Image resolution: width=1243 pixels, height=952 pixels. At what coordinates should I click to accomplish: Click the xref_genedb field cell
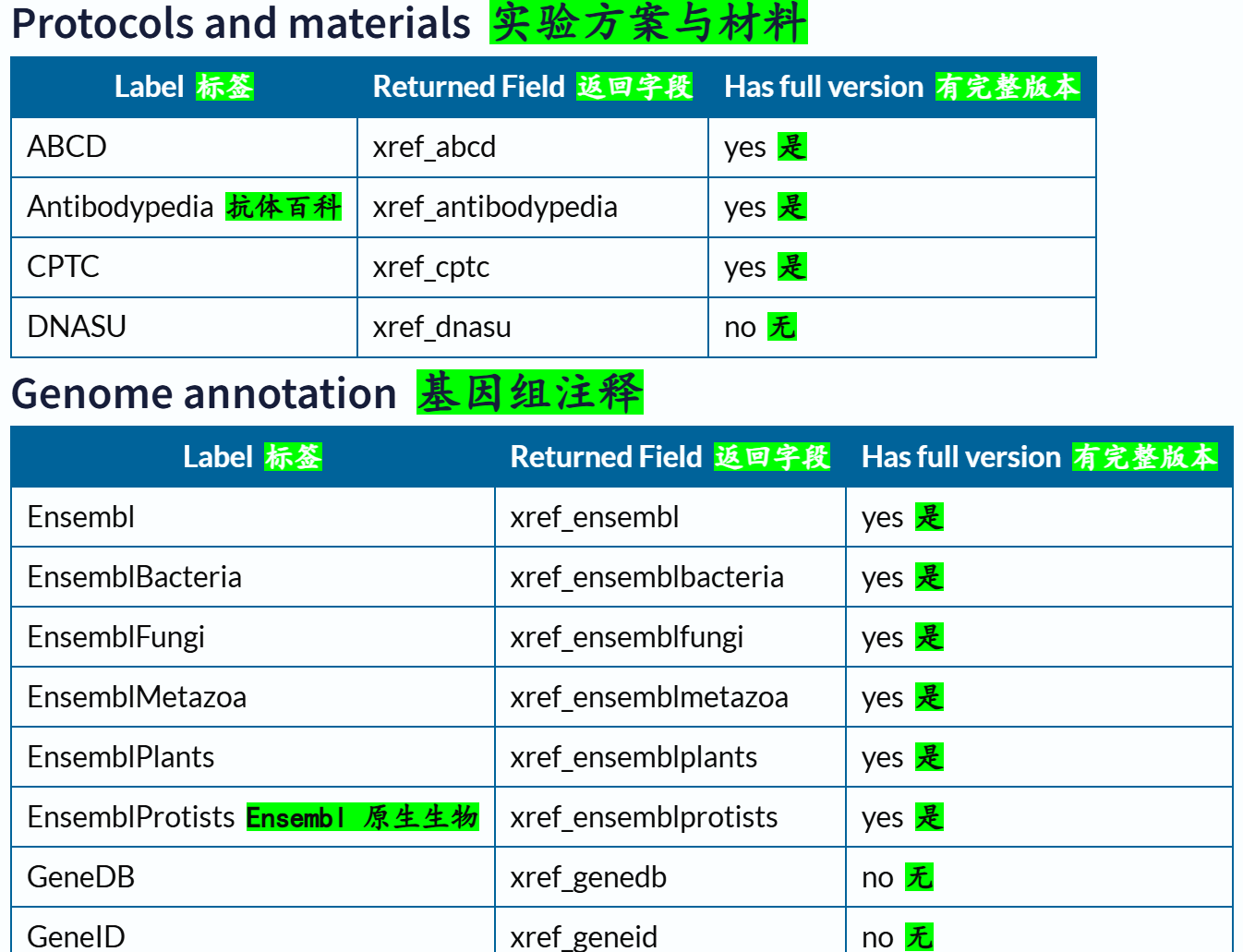pyautogui.click(x=670, y=877)
